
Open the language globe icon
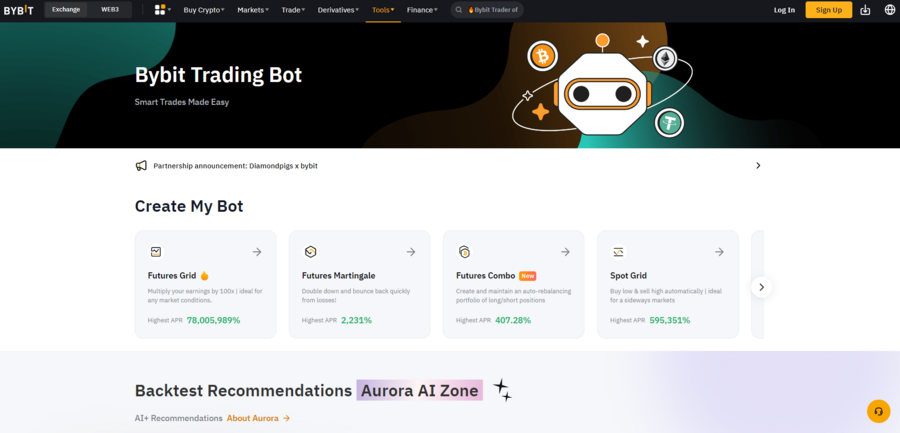pos(890,10)
